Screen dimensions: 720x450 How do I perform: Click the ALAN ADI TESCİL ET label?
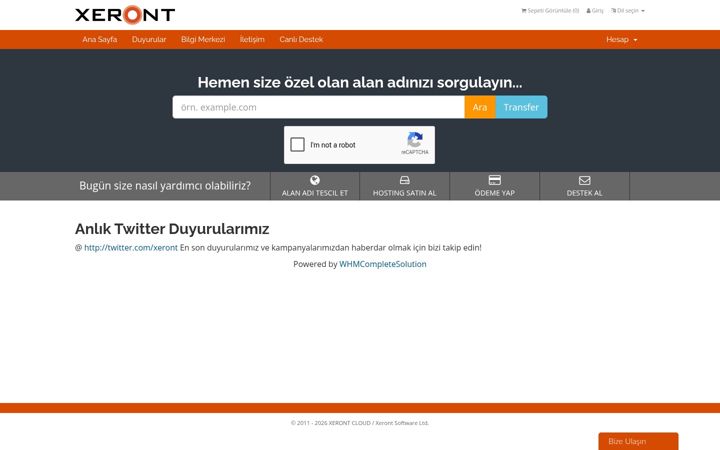point(315,193)
